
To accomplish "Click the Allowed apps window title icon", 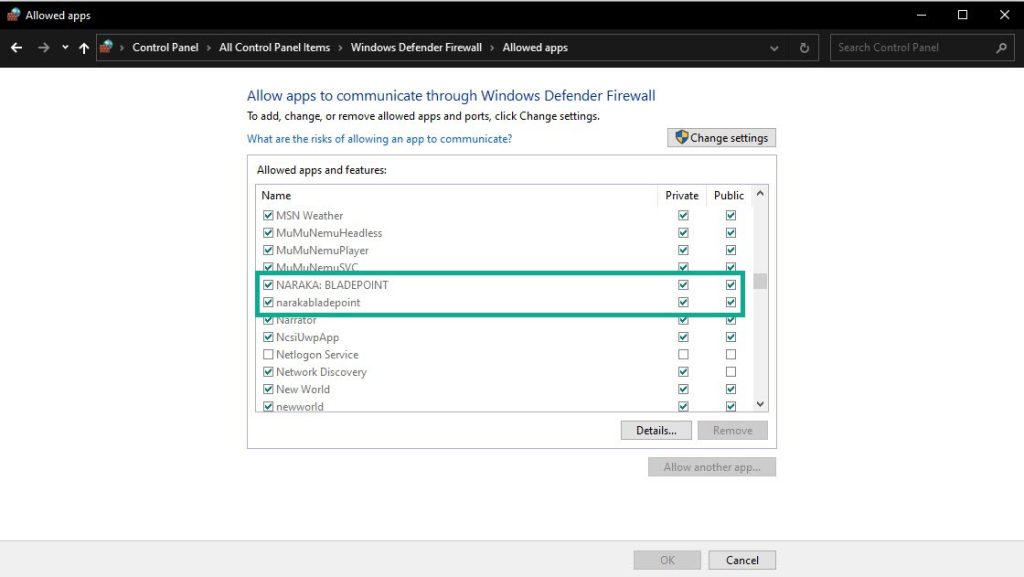I will point(13,15).
